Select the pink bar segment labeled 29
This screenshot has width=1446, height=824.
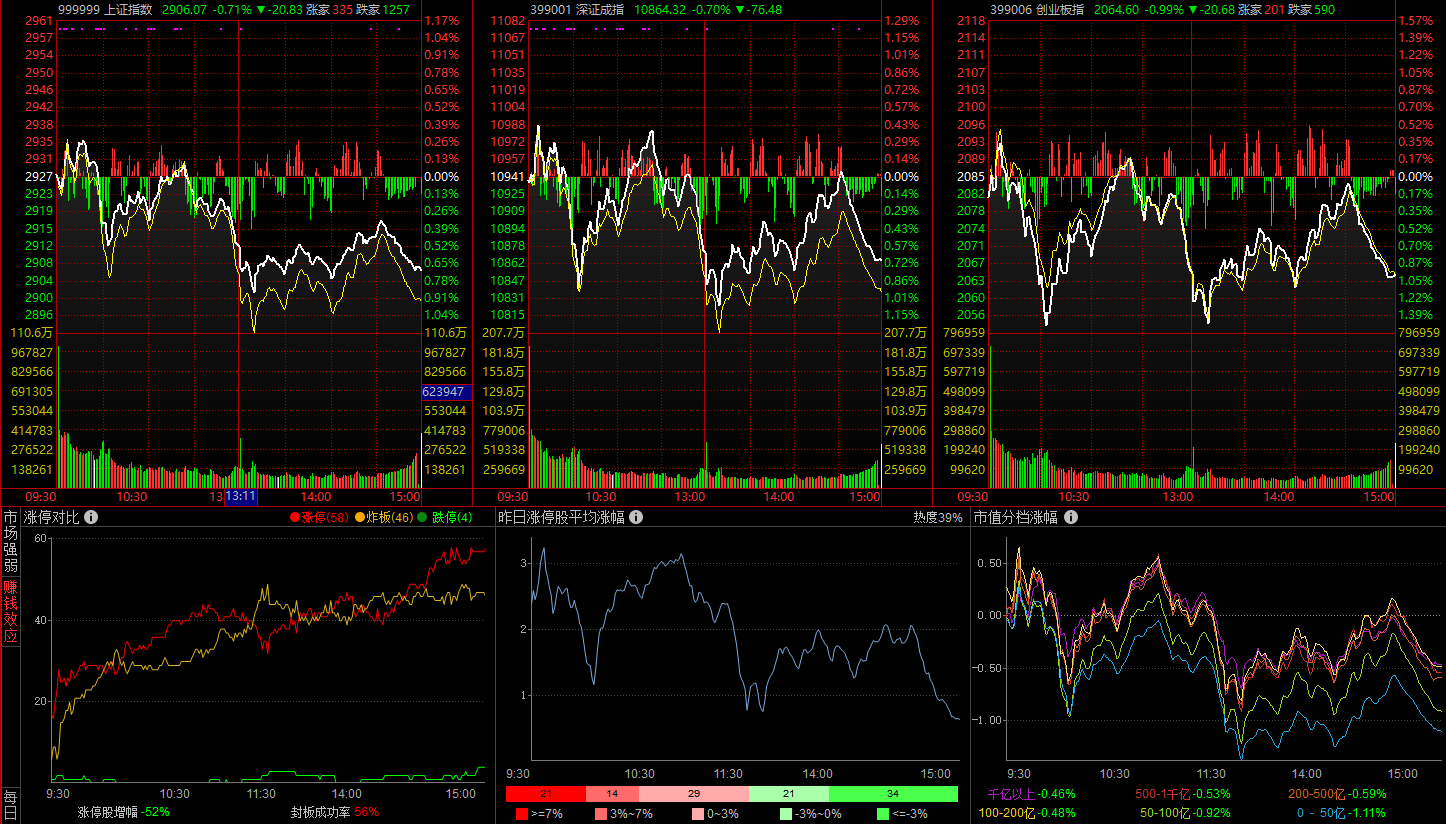pos(693,794)
